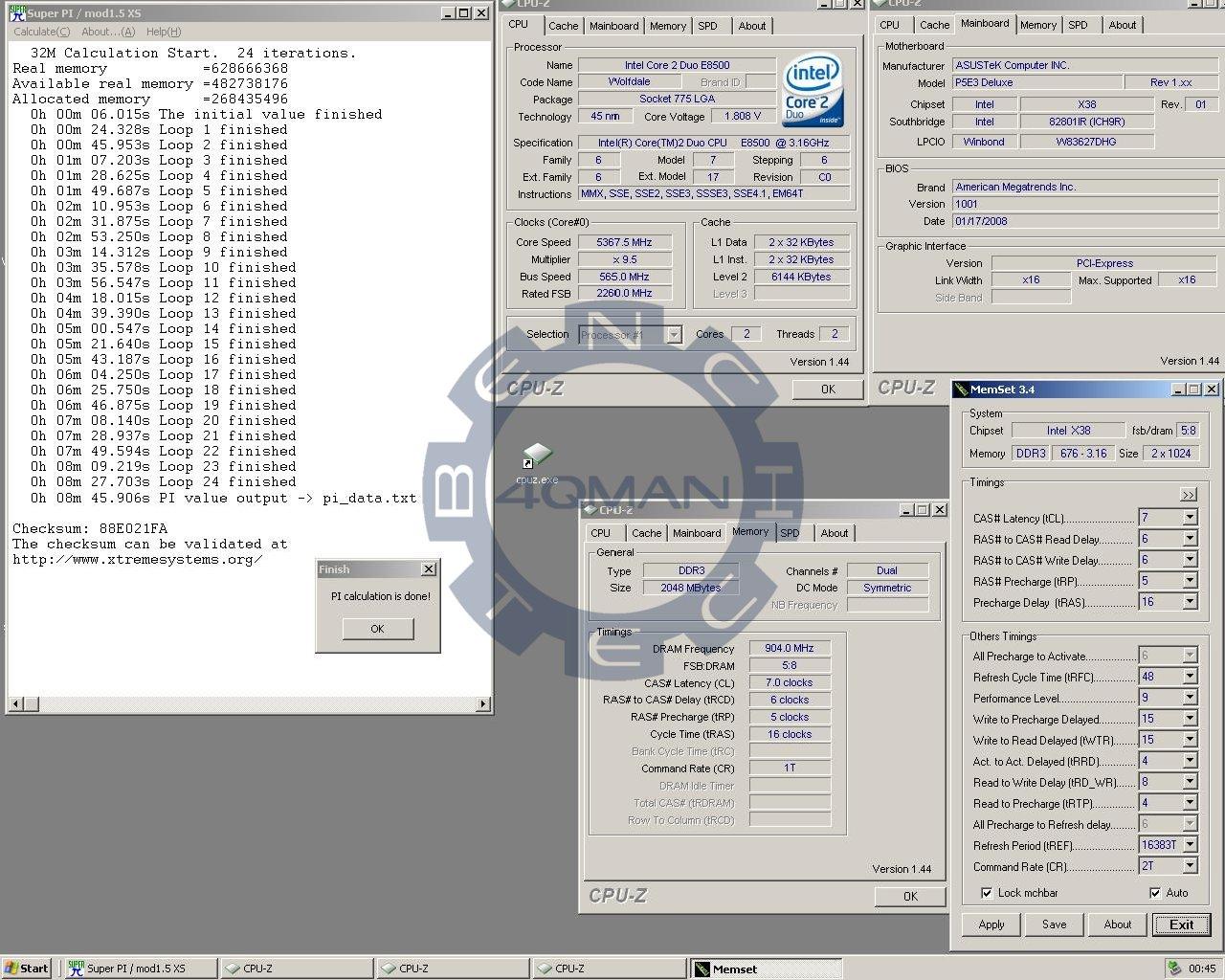Switch to CPU tab in CPU-Z Motherboard window
Image resolution: width=1225 pixels, height=980 pixels.
tap(889, 25)
